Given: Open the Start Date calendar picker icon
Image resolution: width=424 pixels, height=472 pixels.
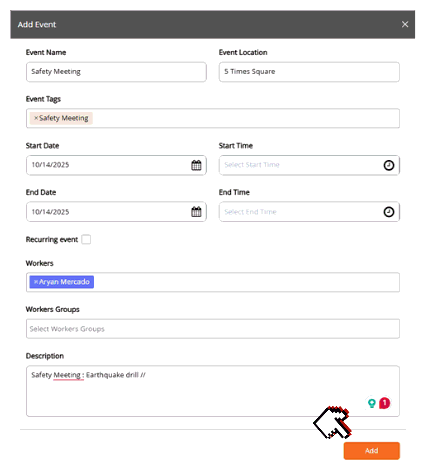Looking at the screenshot, I should point(196,165).
